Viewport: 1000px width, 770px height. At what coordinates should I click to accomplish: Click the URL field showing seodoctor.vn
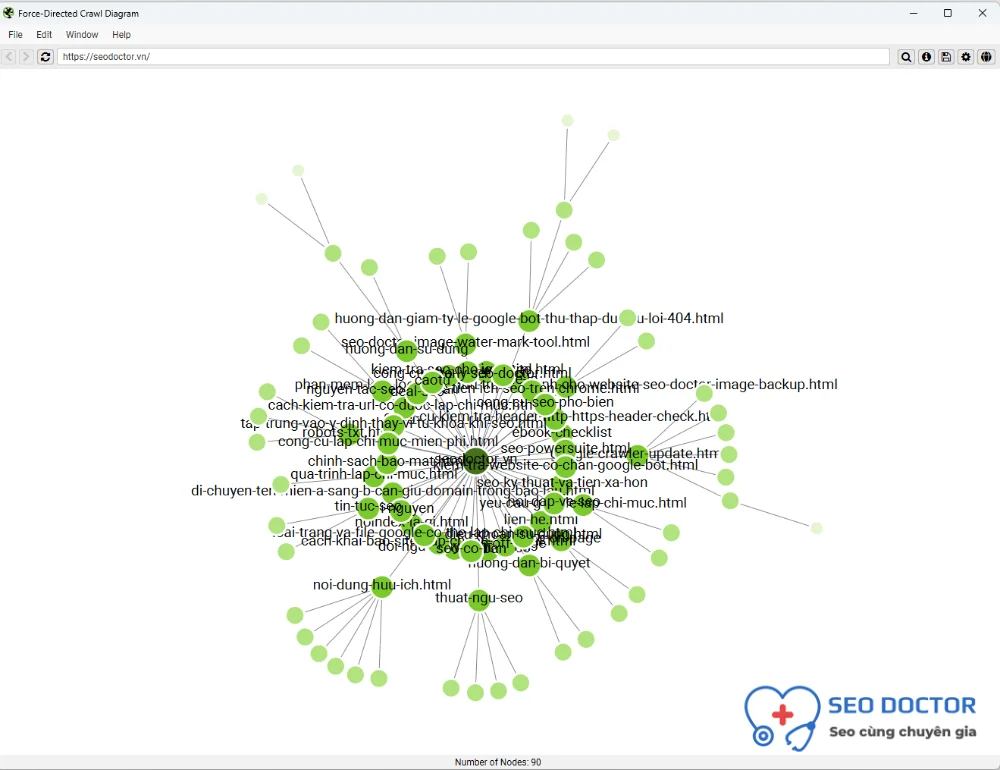pos(473,57)
